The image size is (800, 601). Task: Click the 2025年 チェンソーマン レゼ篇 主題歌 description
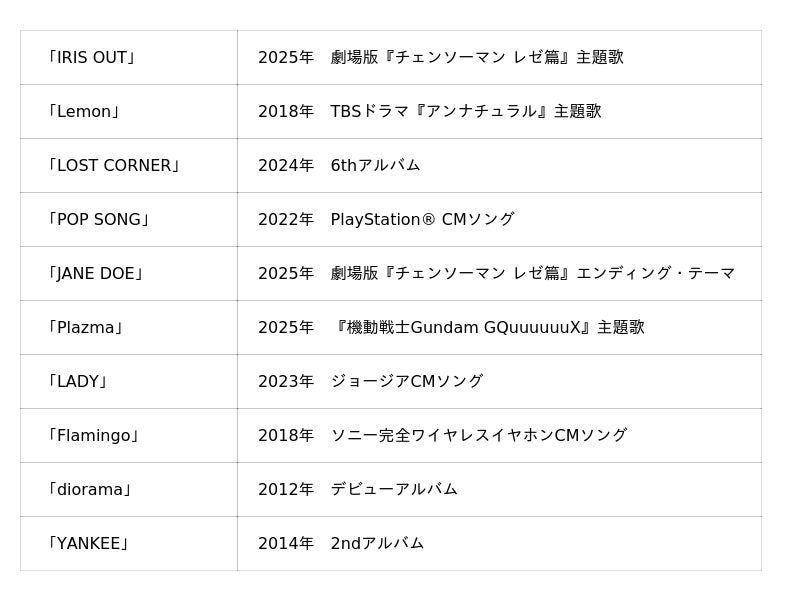point(440,58)
